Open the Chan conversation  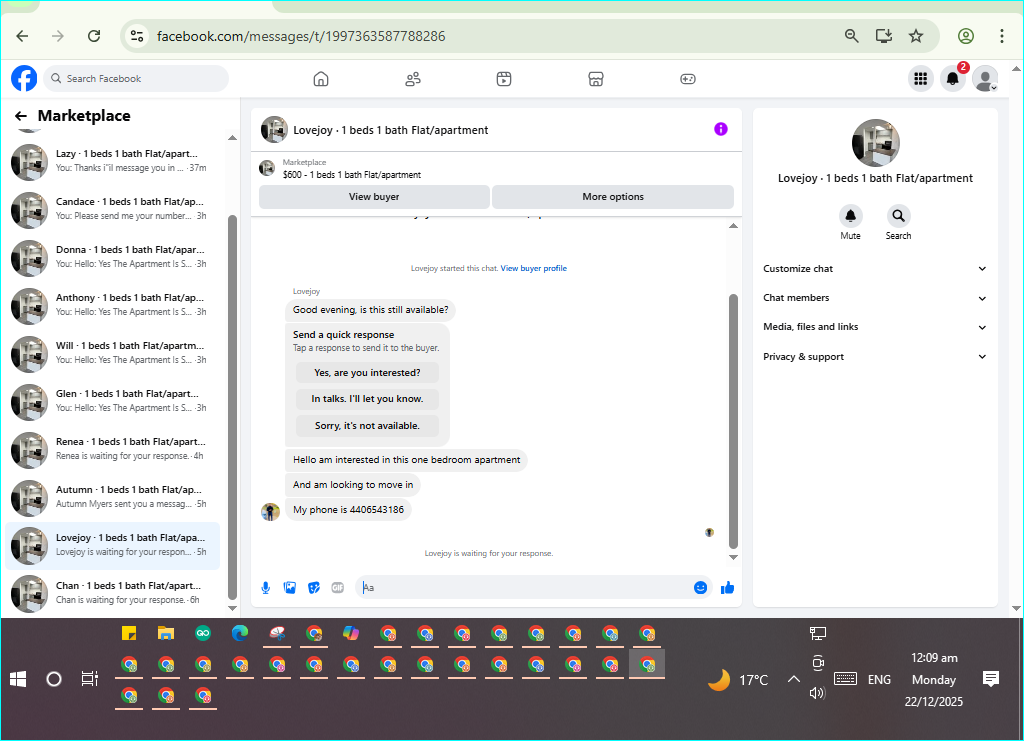point(112,593)
